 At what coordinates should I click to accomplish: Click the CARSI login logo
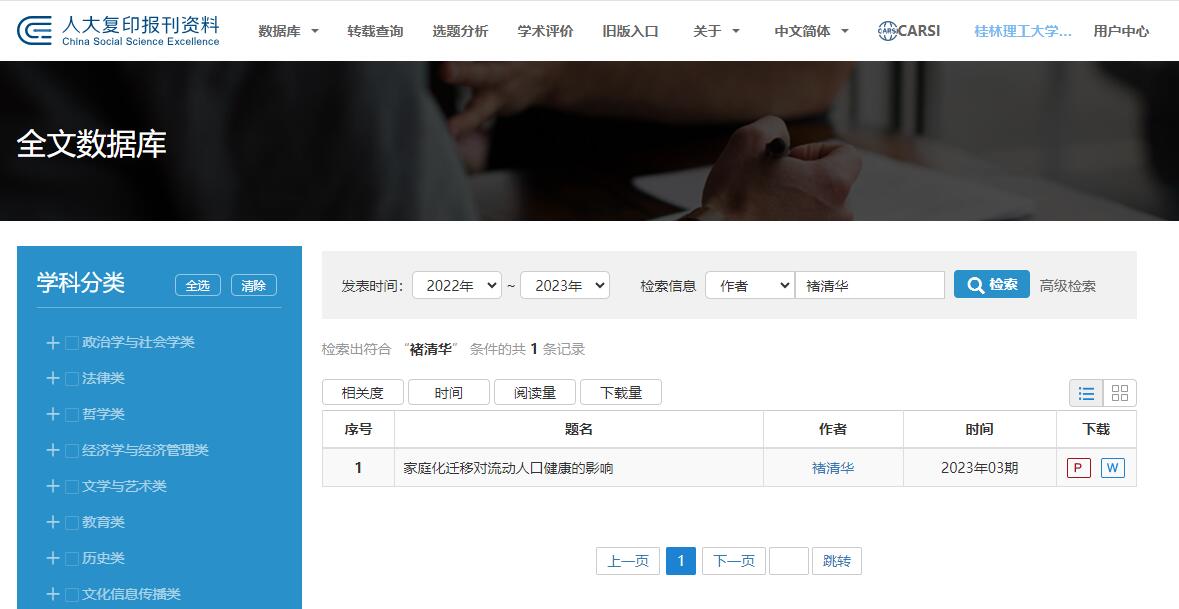click(908, 31)
